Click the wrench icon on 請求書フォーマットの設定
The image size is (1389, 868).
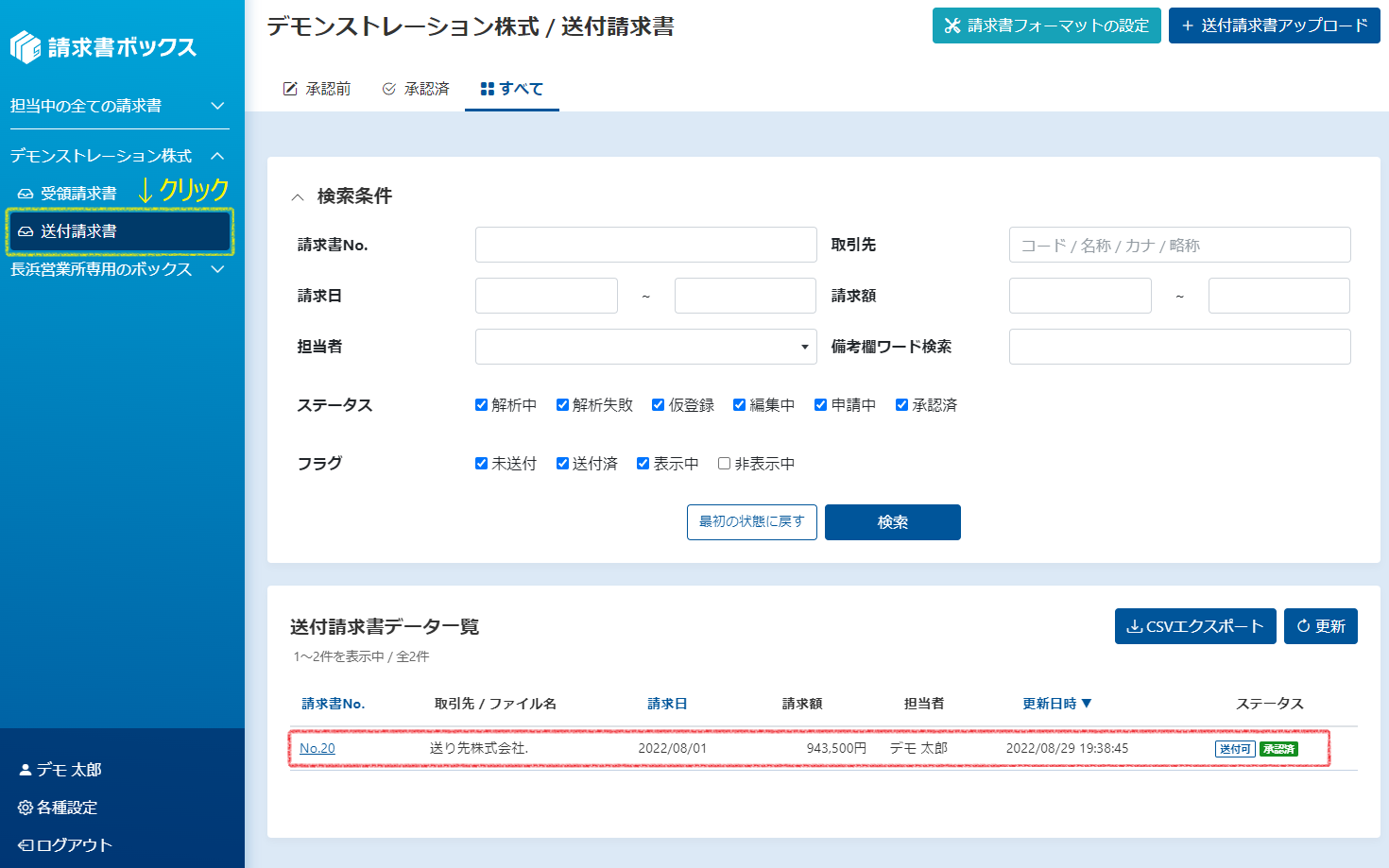pos(952,26)
